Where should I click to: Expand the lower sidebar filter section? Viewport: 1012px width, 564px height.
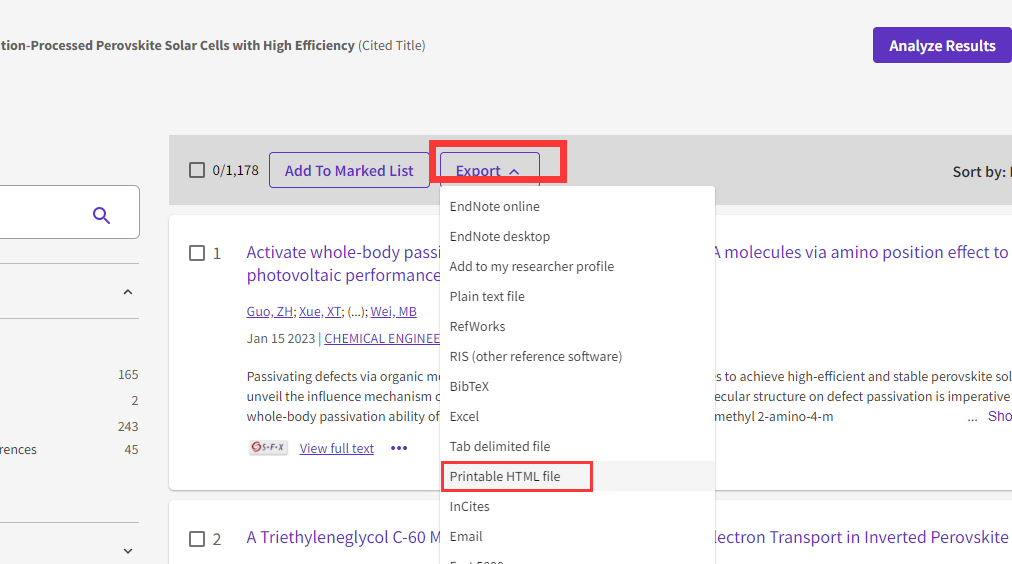[x=127, y=550]
